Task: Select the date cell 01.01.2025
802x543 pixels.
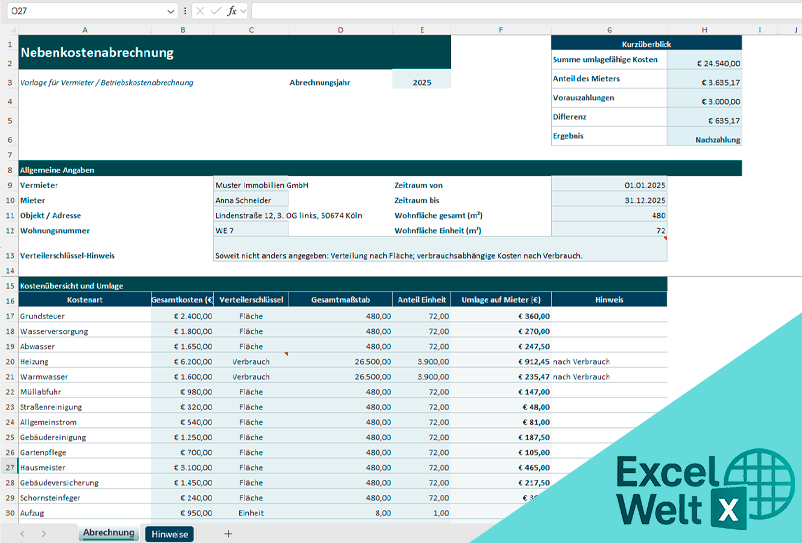Action: [609, 185]
